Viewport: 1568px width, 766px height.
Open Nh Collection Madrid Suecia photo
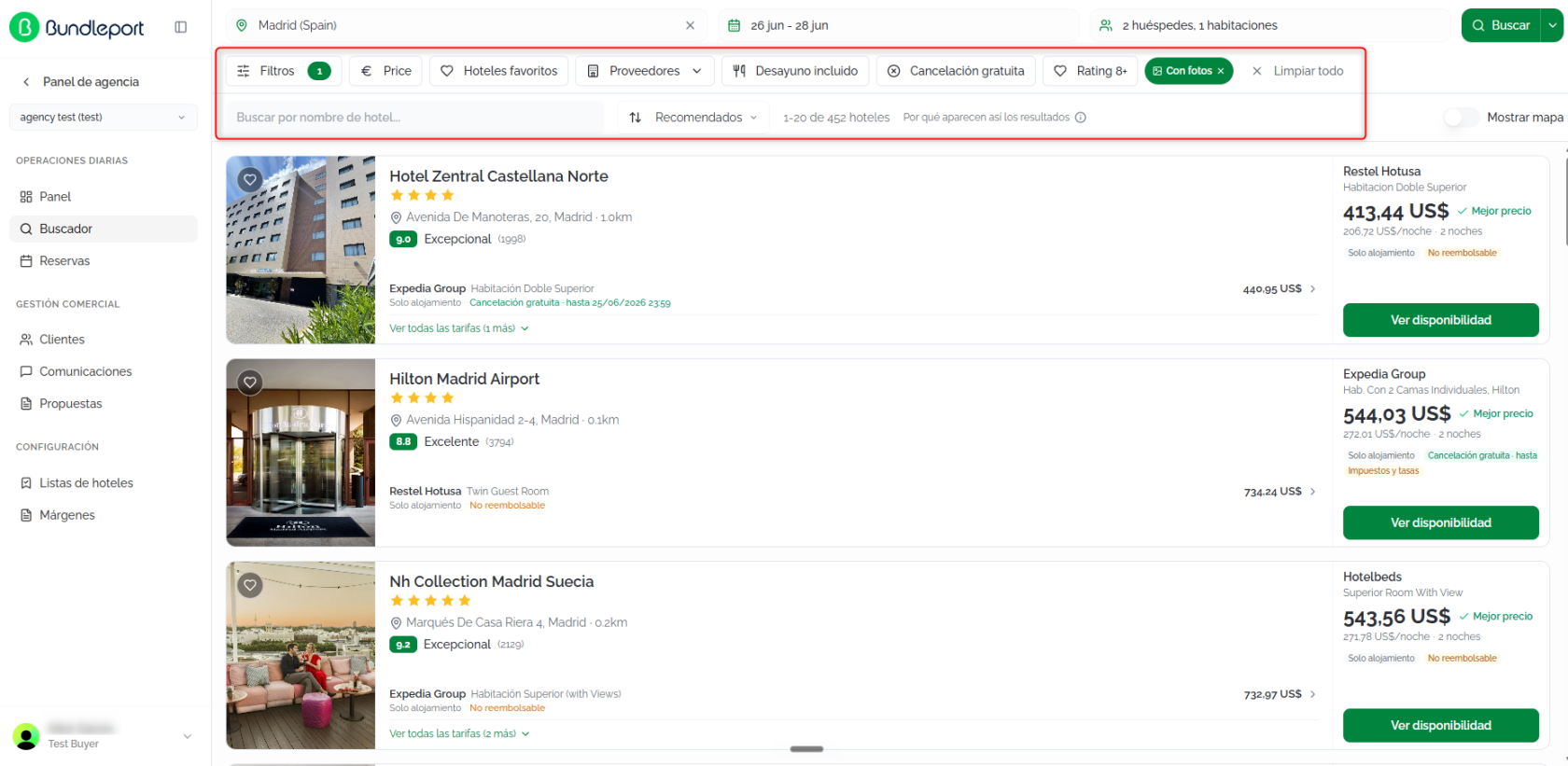[301, 655]
